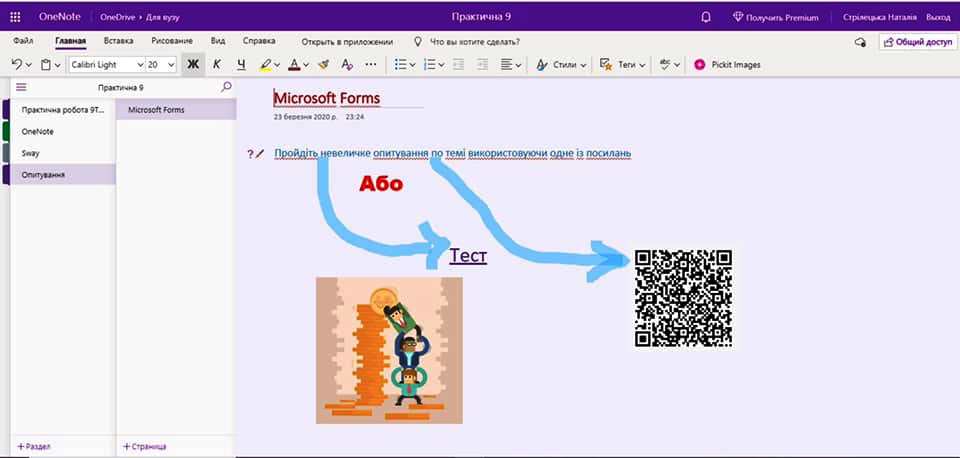This screenshot has width=960, height=458.
Task: Add a new section with + Раздел
Action: (x=34, y=446)
